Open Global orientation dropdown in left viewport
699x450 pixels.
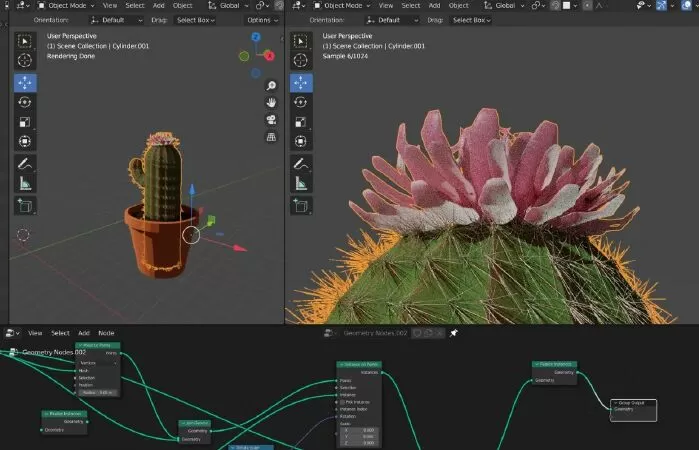tap(228, 6)
